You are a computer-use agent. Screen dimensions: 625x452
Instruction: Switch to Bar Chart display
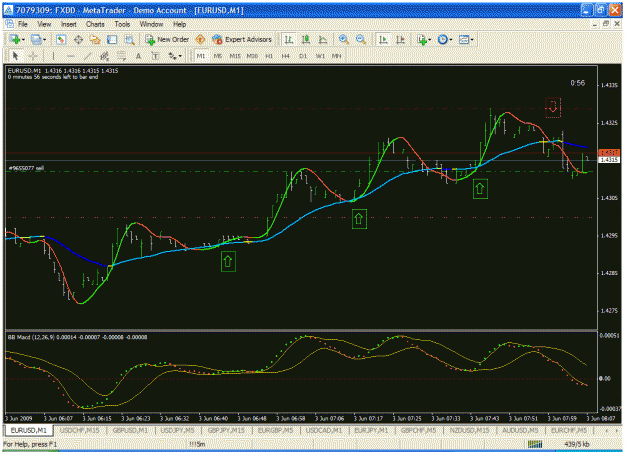289,39
